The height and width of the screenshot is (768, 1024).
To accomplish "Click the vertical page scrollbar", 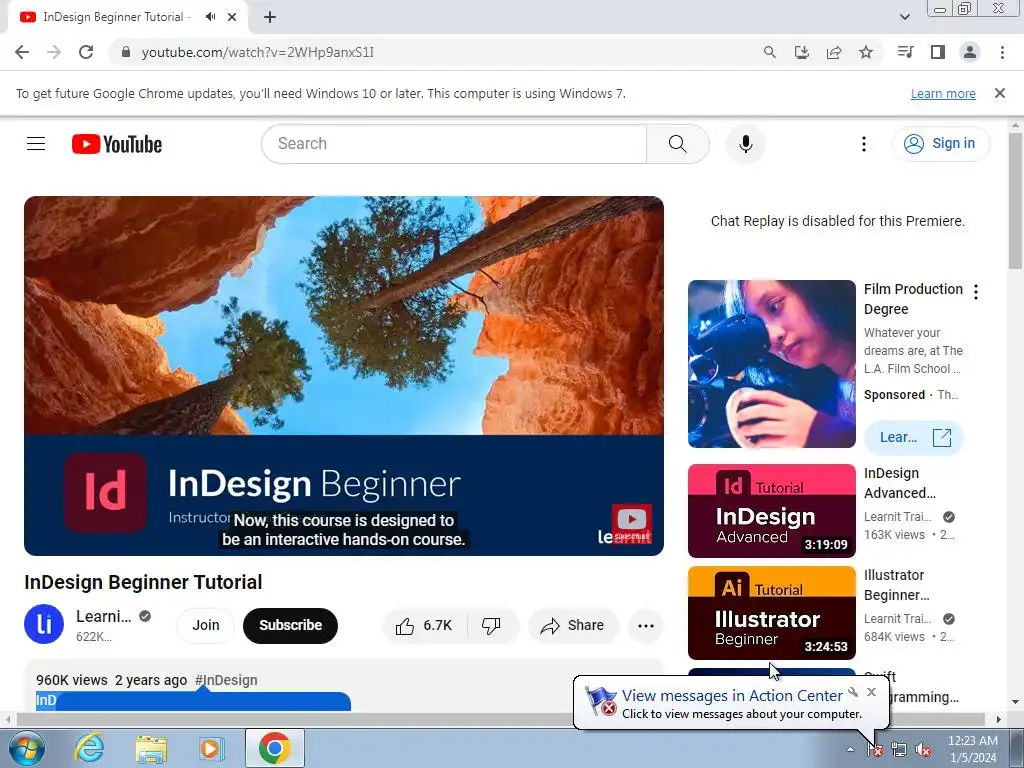I will point(1015,199).
